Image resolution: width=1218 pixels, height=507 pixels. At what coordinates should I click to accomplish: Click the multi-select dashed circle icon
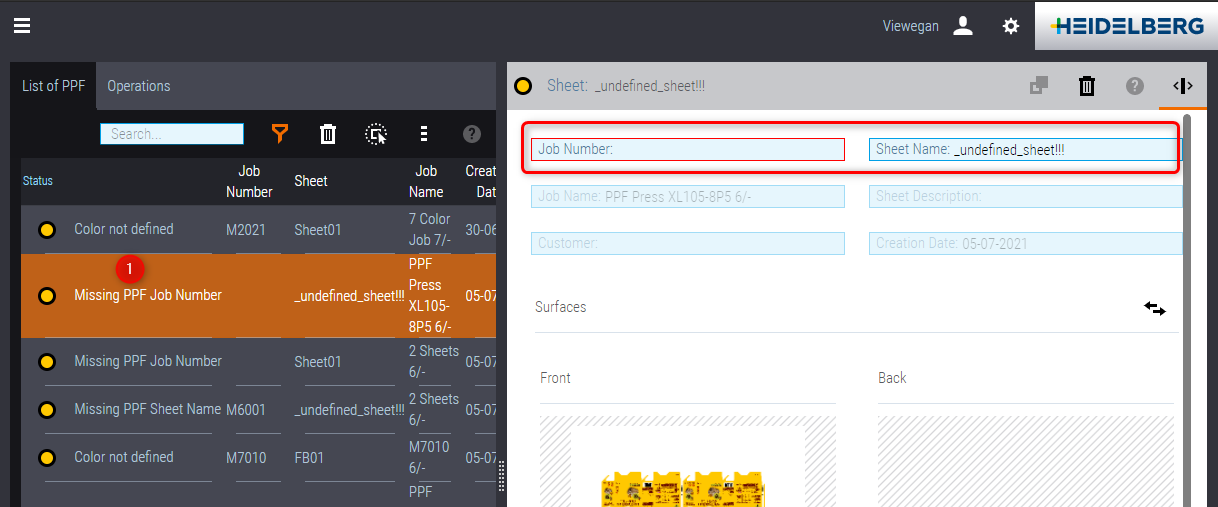pyautogui.click(x=376, y=134)
